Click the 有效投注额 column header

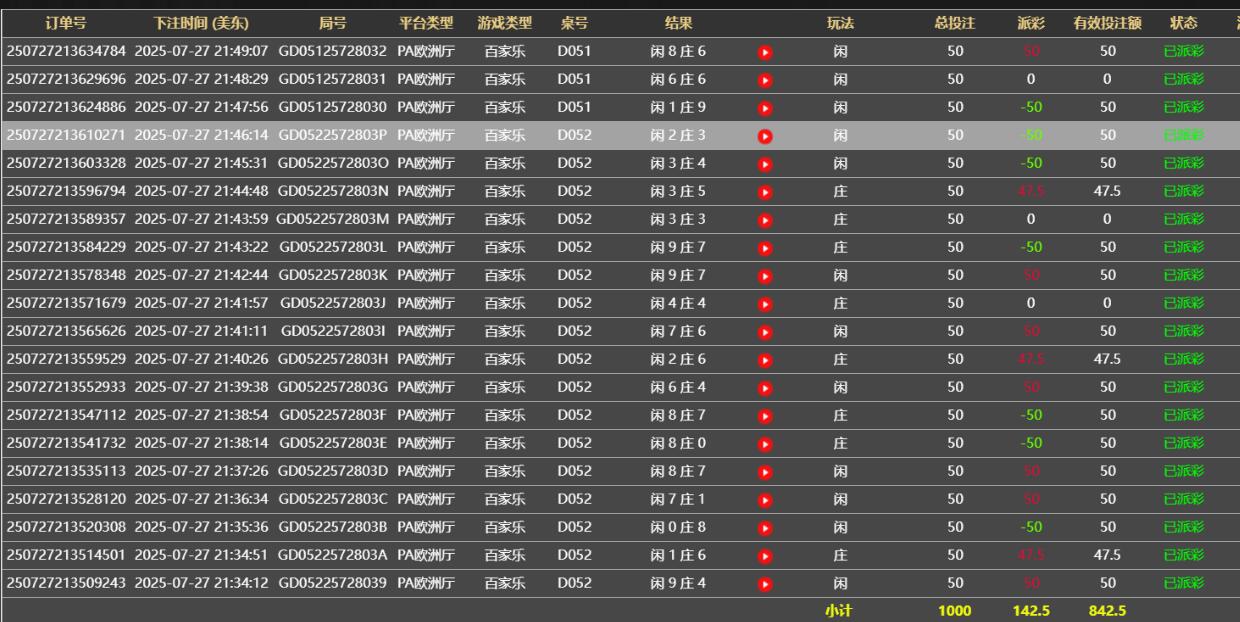coord(1107,23)
